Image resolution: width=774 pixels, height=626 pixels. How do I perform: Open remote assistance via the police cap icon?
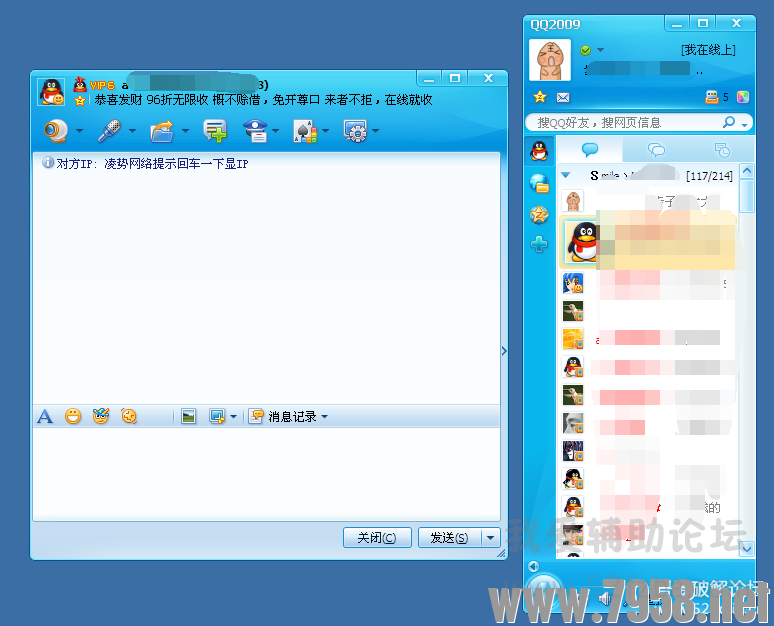pos(255,131)
